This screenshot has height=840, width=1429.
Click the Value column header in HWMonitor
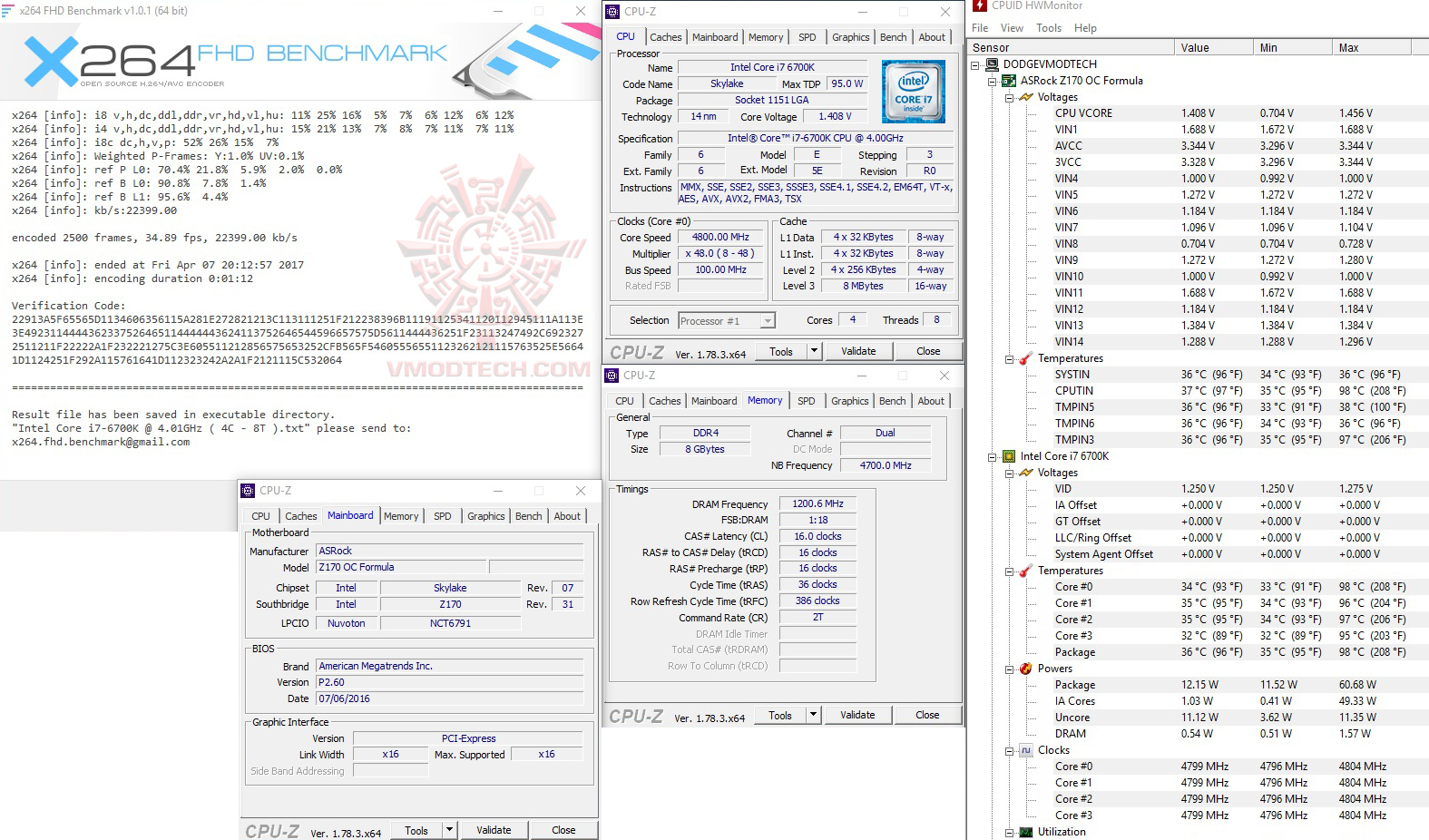click(x=1214, y=47)
